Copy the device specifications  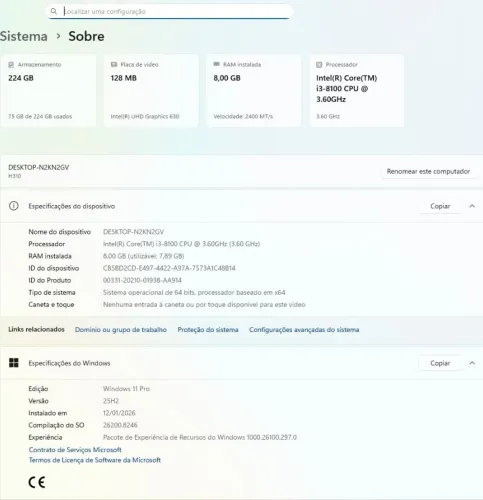click(440, 206)
